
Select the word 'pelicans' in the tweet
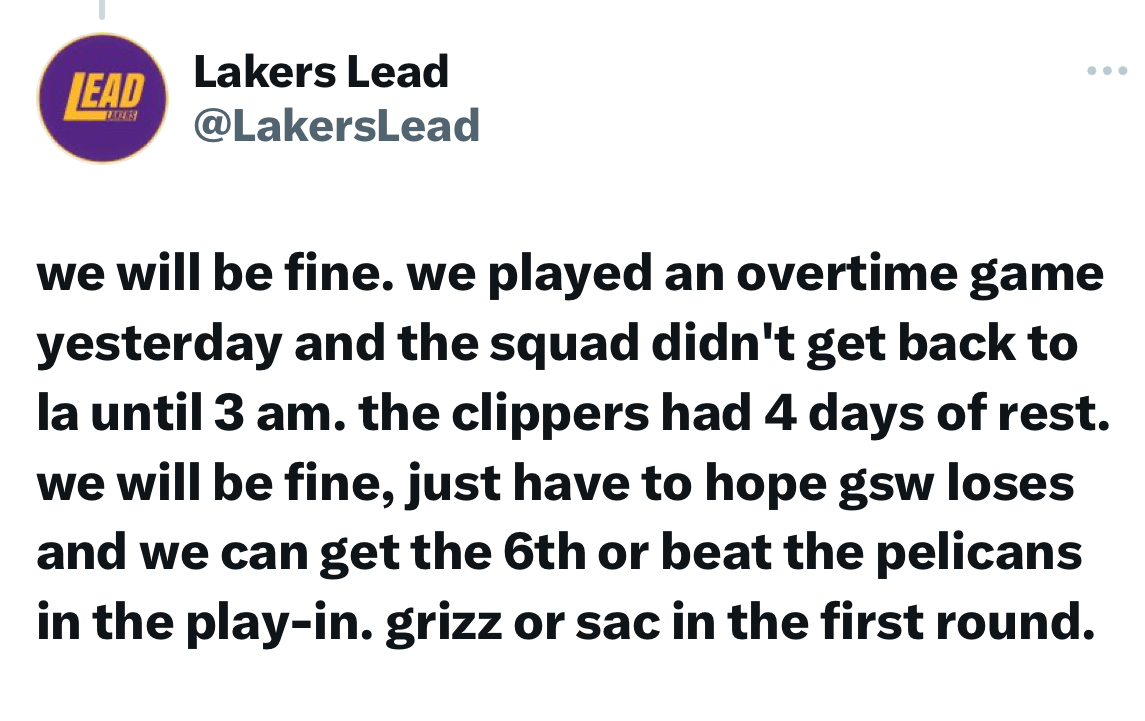[979, 554]
